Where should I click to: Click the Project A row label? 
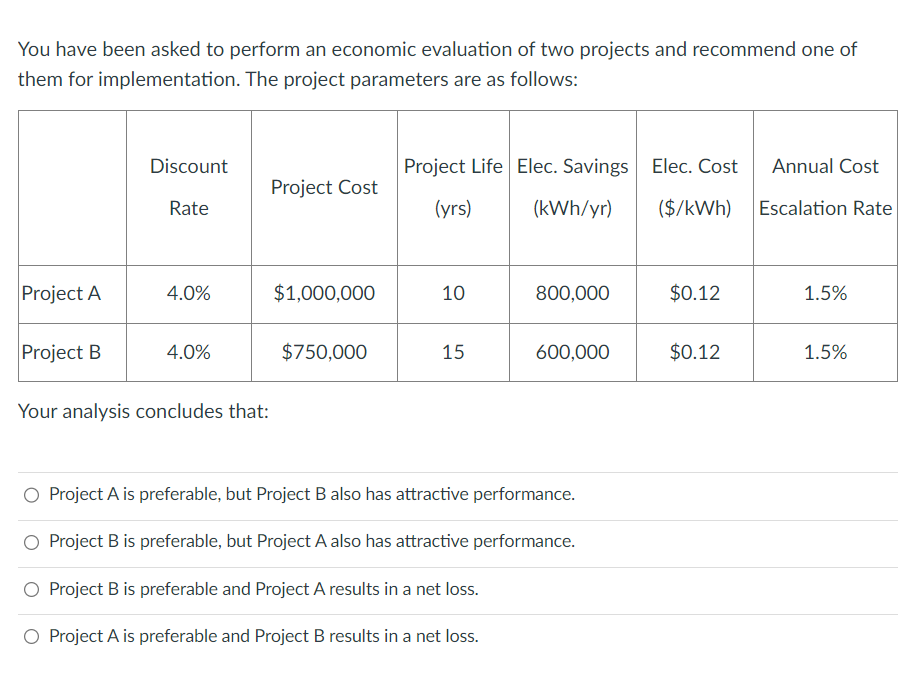point(59,294)
